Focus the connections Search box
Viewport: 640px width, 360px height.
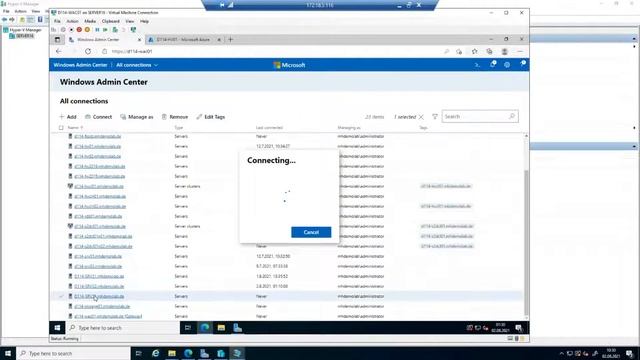(480, 116)
